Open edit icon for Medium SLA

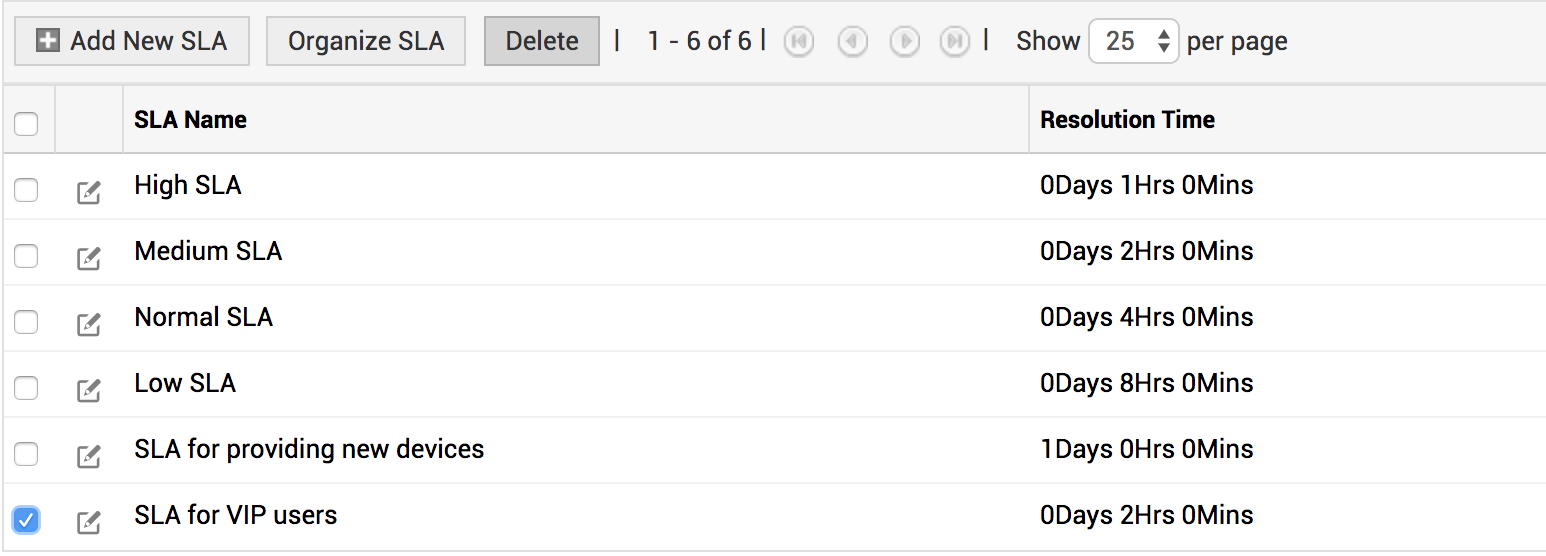pyautogui.click(x=89, y=258)
